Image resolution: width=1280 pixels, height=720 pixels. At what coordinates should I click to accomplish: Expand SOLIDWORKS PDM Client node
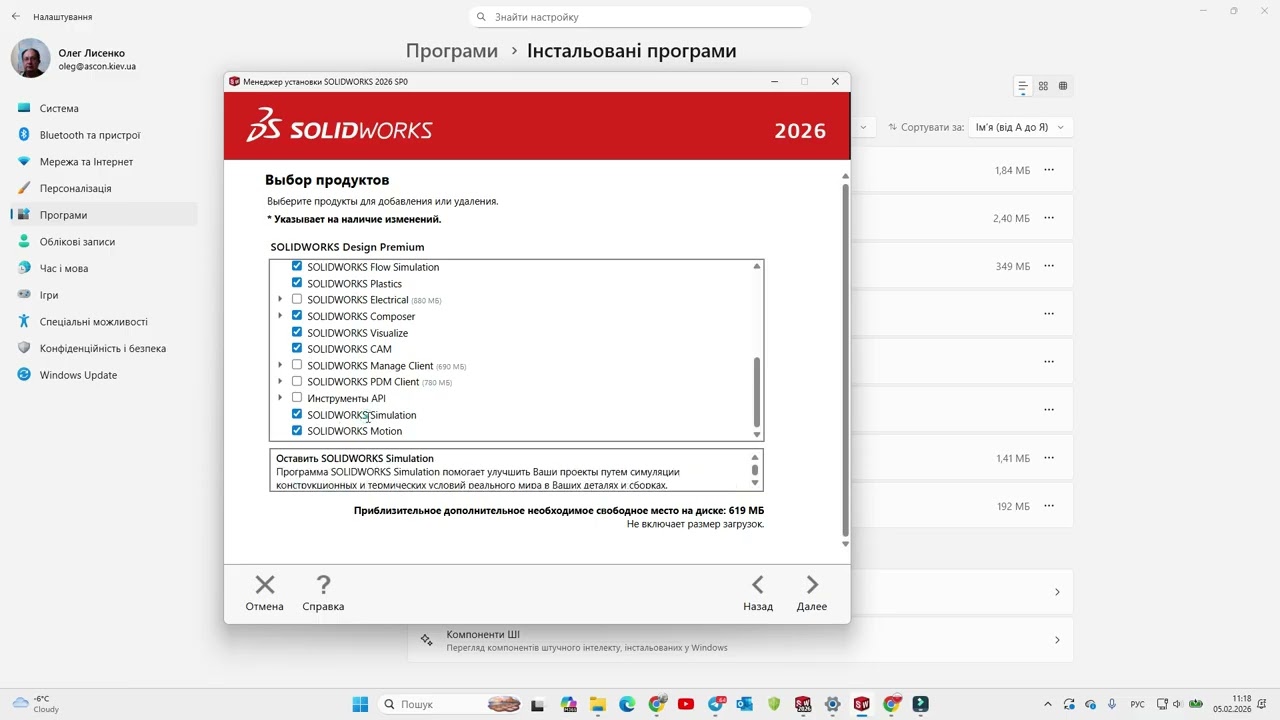280,381
